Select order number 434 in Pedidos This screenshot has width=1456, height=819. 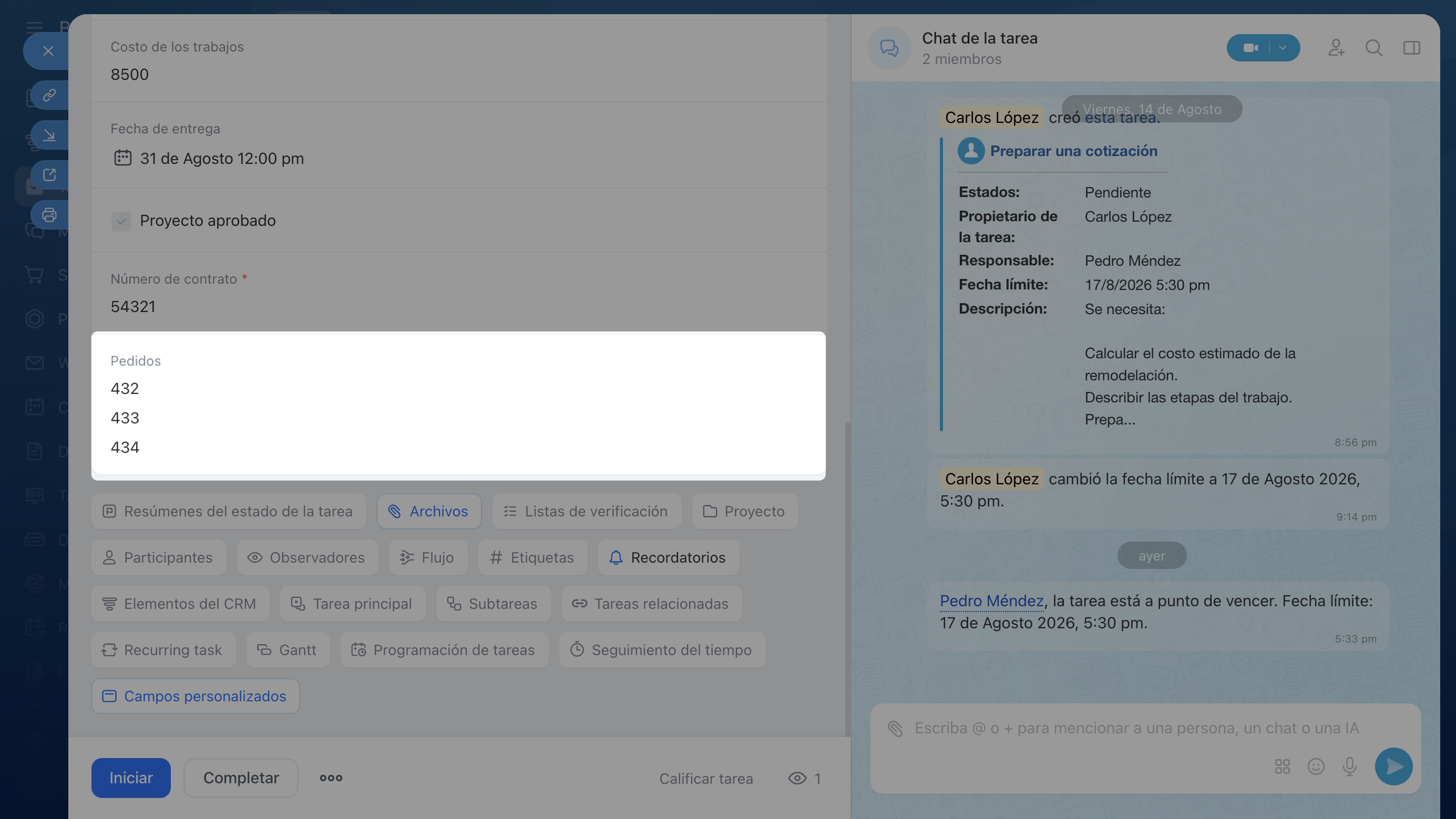pos(125,448)
